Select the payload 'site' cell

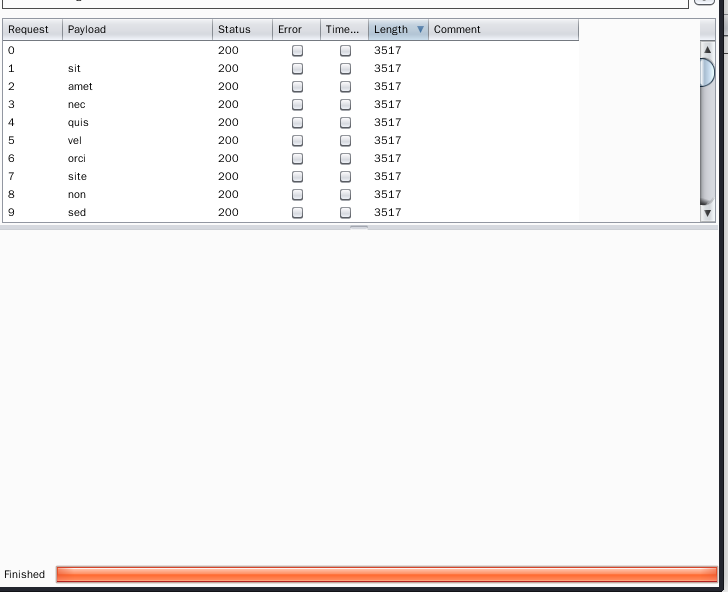tap(137, 176)
